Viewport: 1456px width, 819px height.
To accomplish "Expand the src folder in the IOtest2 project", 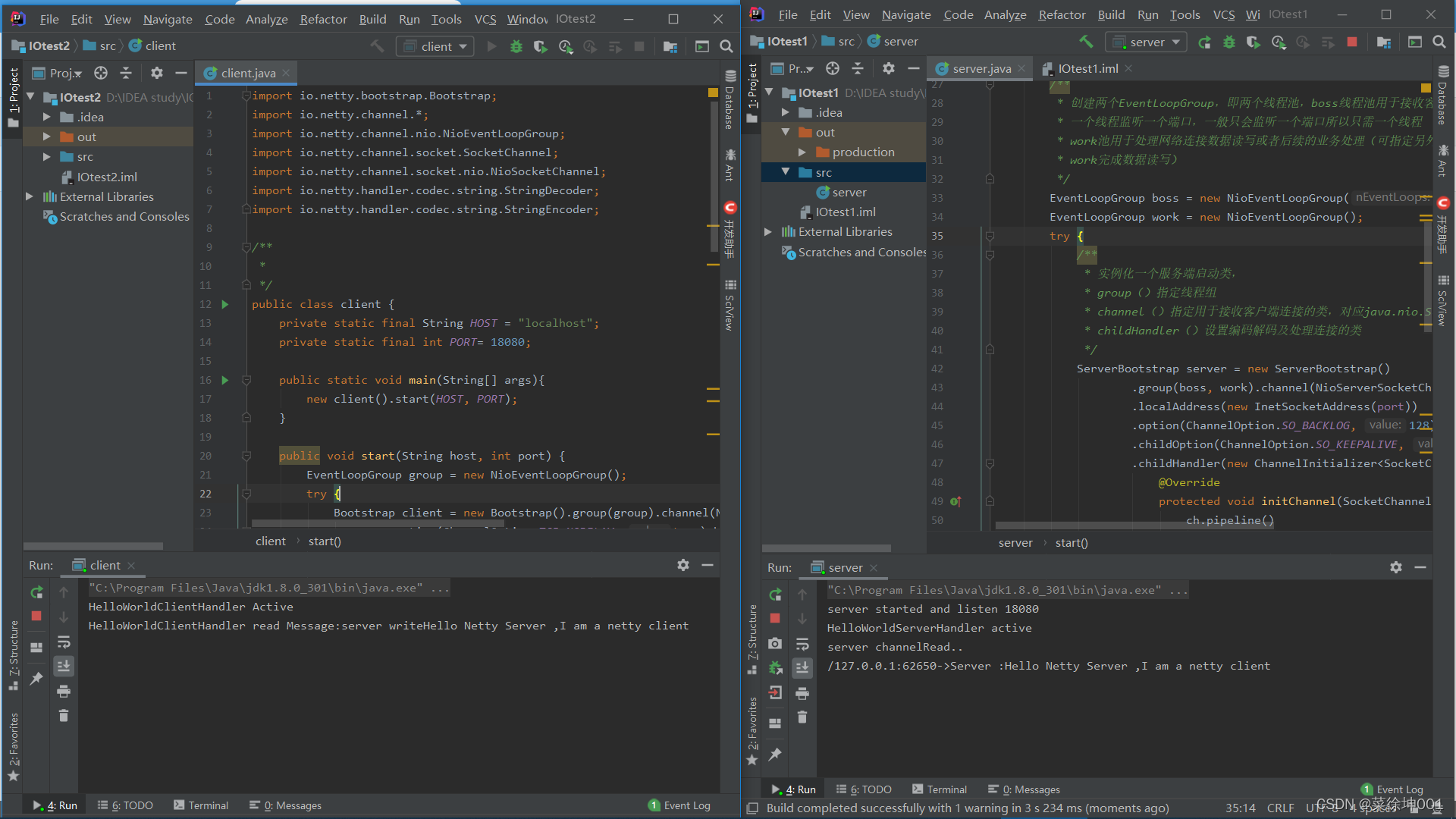I will pyautogui.click(x=46, y=157).
